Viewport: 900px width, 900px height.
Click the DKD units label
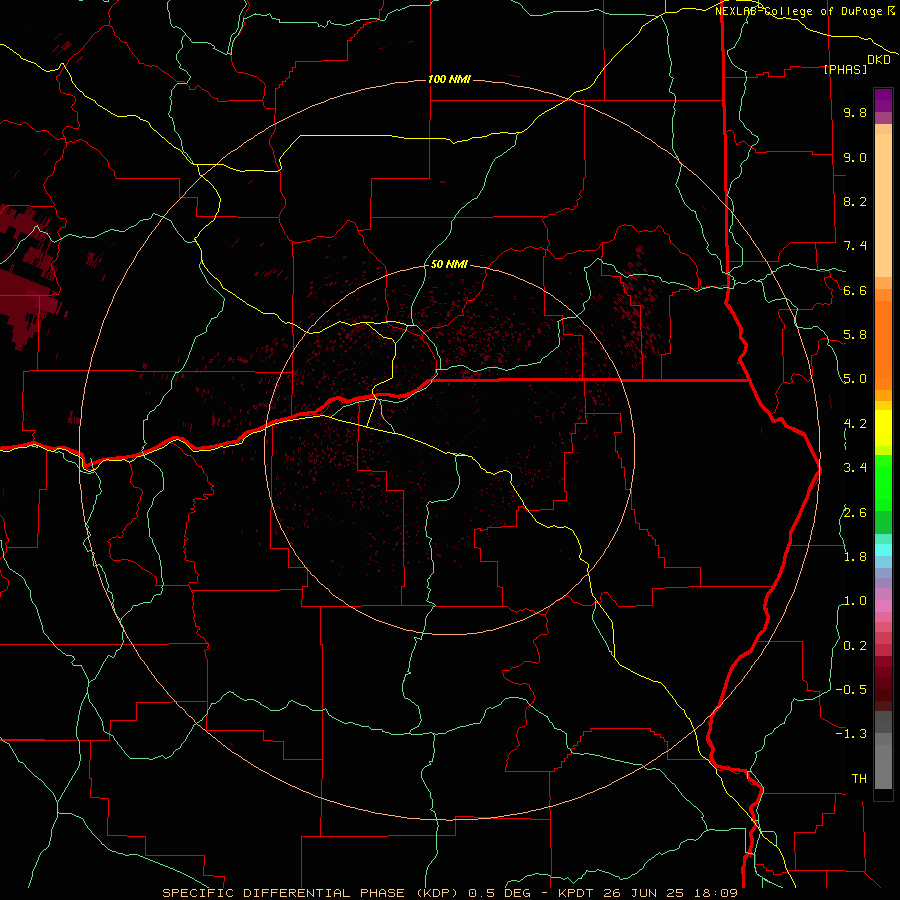click(878, 60)
